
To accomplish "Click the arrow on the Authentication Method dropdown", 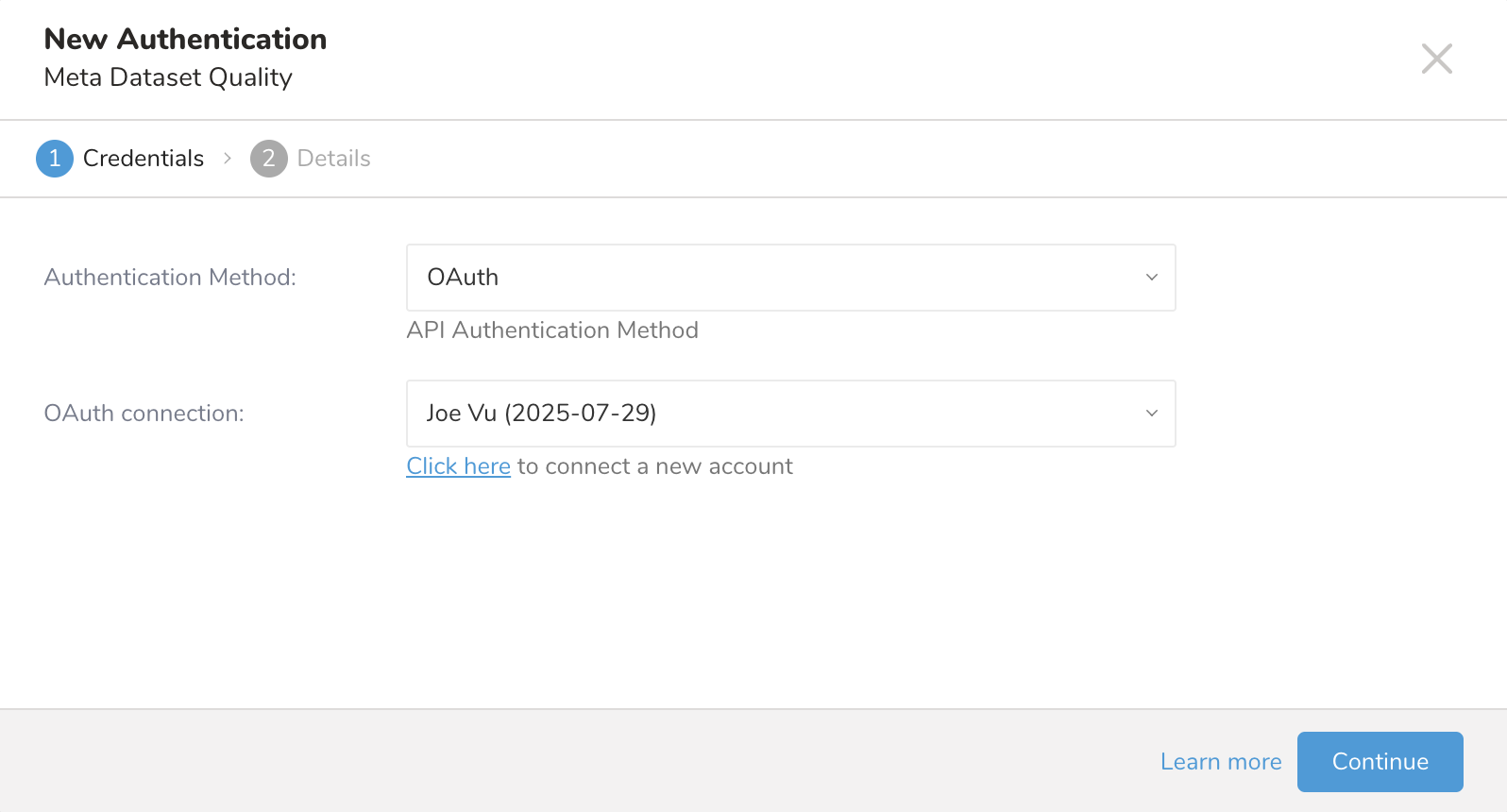I will click(1151, 278).
